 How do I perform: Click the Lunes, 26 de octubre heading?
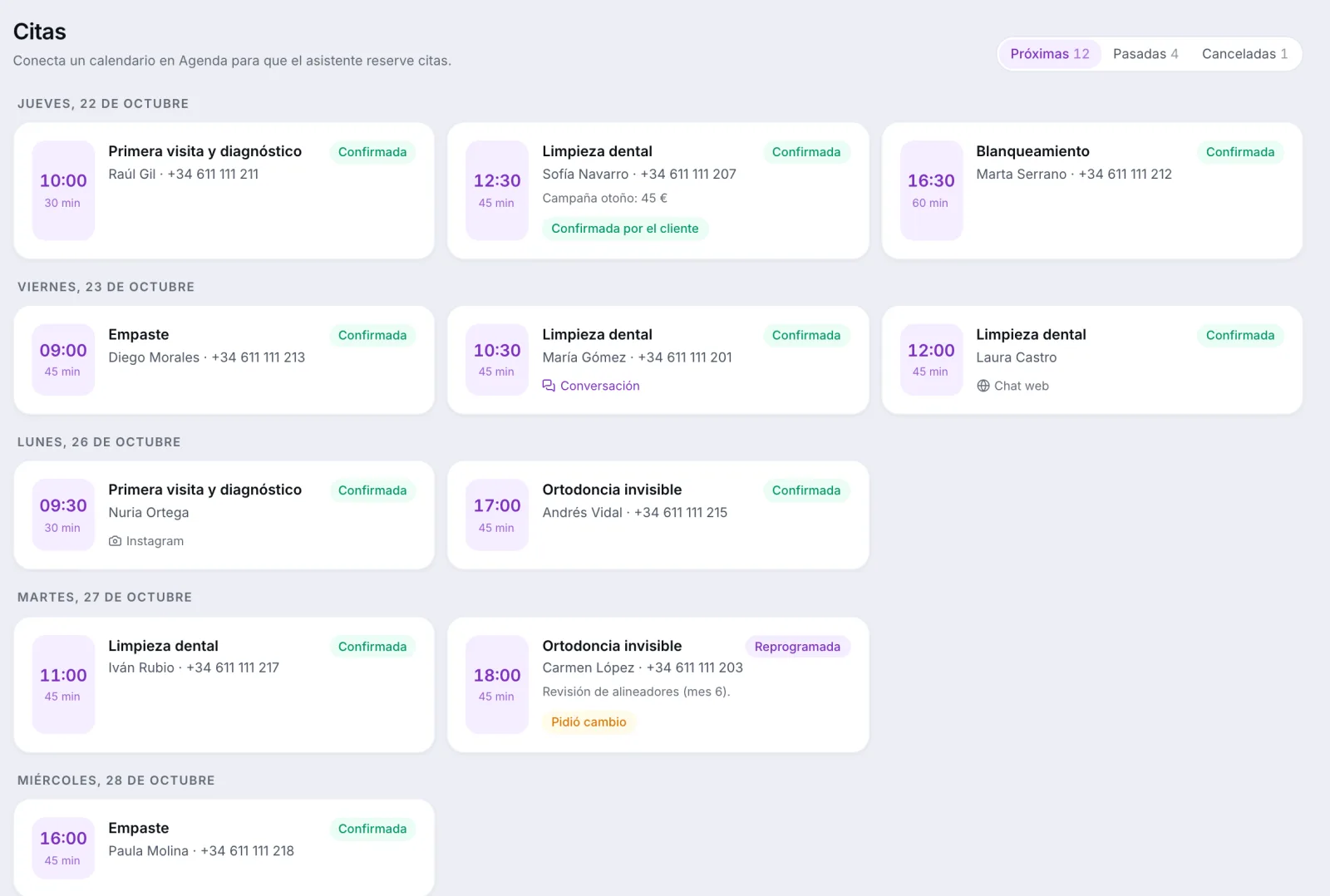[x=99, y=442]
